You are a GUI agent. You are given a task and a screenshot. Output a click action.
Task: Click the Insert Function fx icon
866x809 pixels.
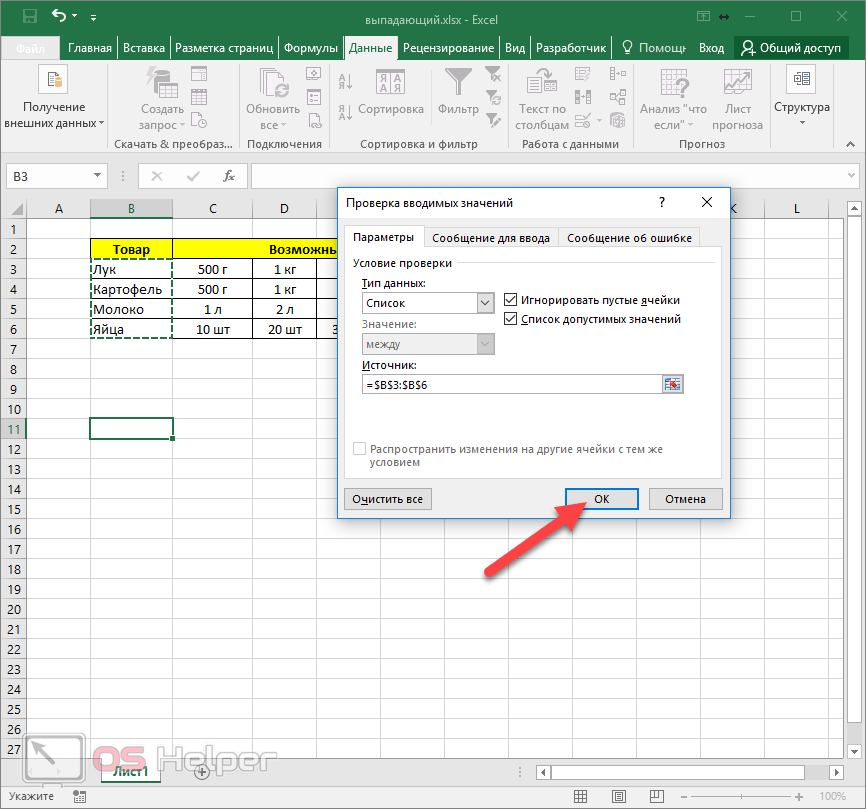(229, 176)
